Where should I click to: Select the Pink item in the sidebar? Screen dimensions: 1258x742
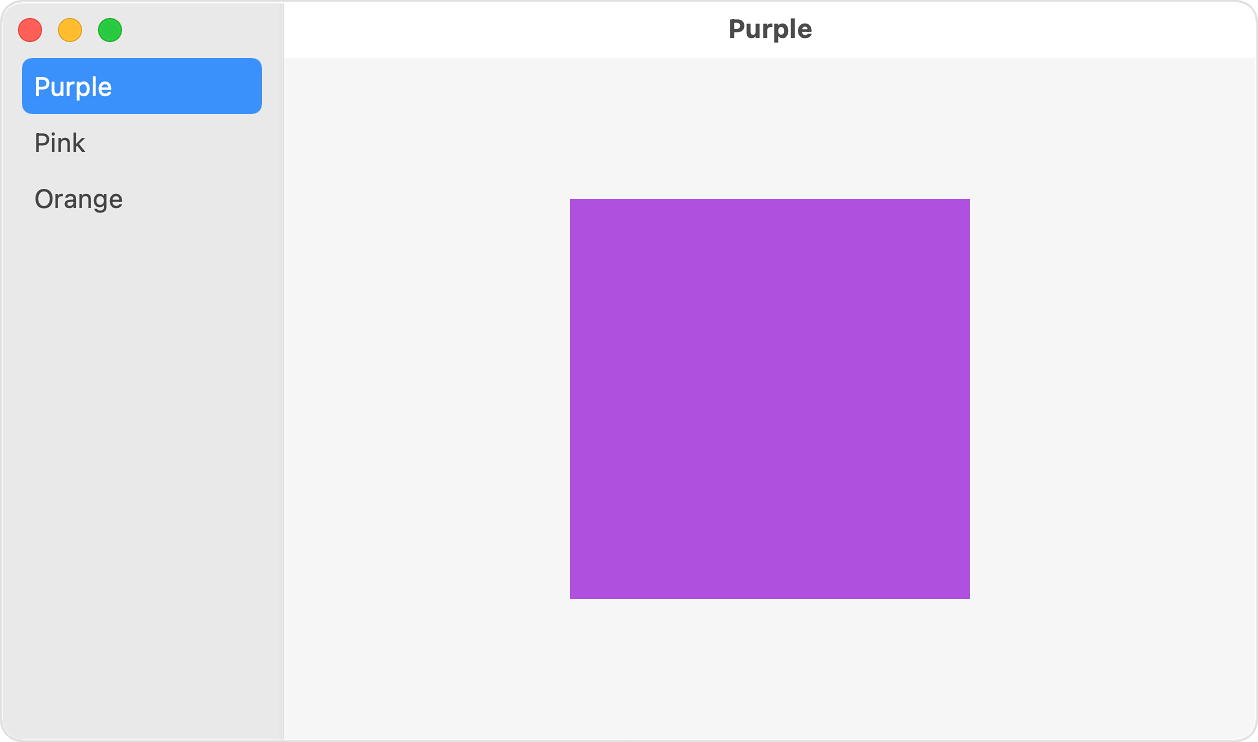pos(142,142)
